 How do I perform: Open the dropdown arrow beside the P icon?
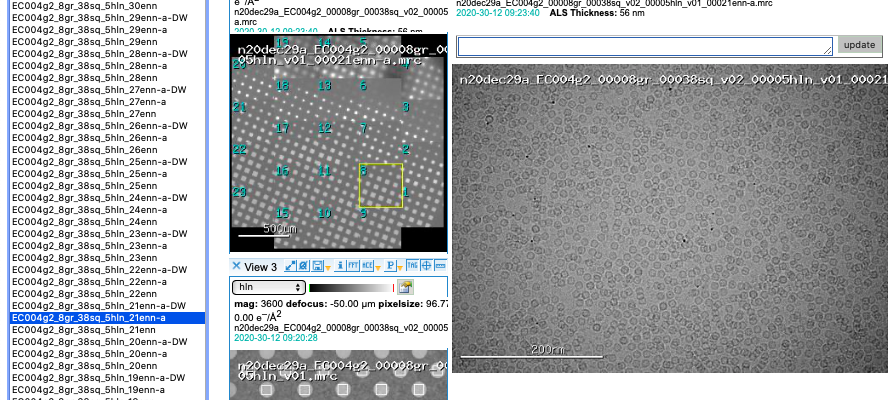point(400,268)
